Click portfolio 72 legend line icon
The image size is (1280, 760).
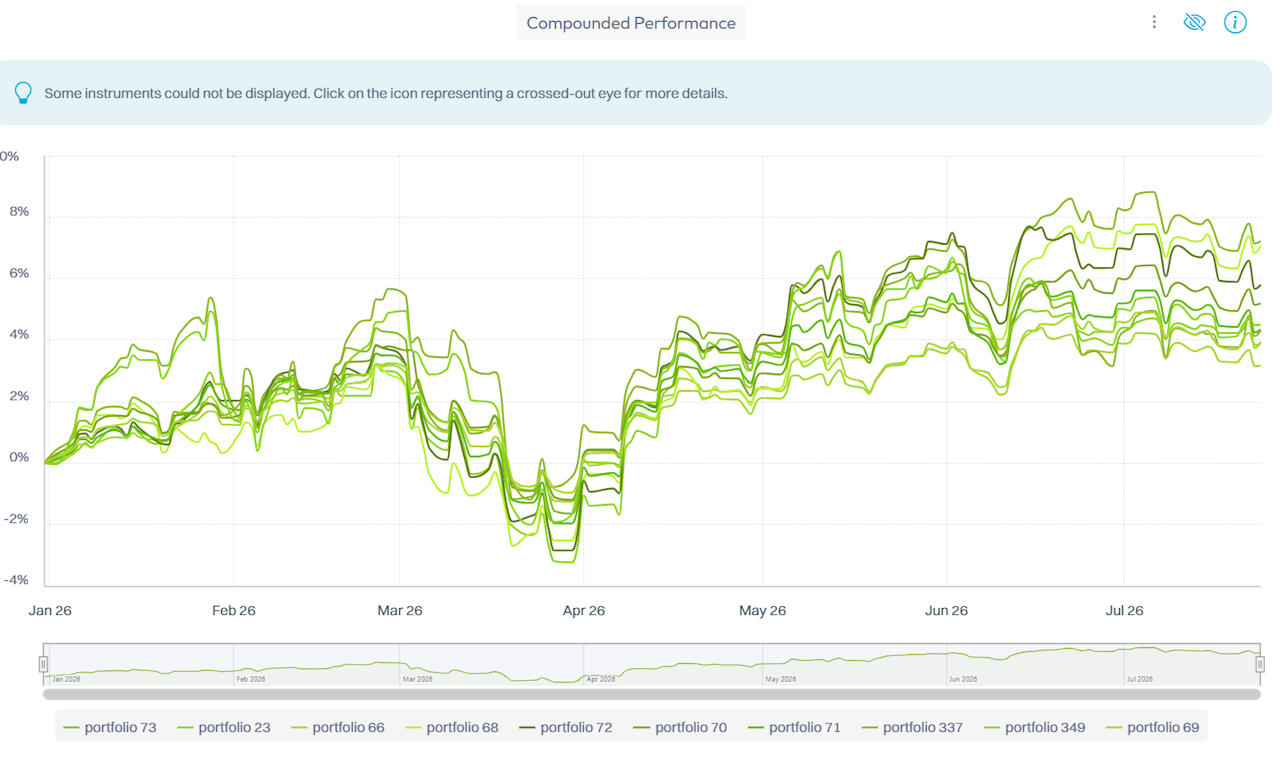[527, 728]
